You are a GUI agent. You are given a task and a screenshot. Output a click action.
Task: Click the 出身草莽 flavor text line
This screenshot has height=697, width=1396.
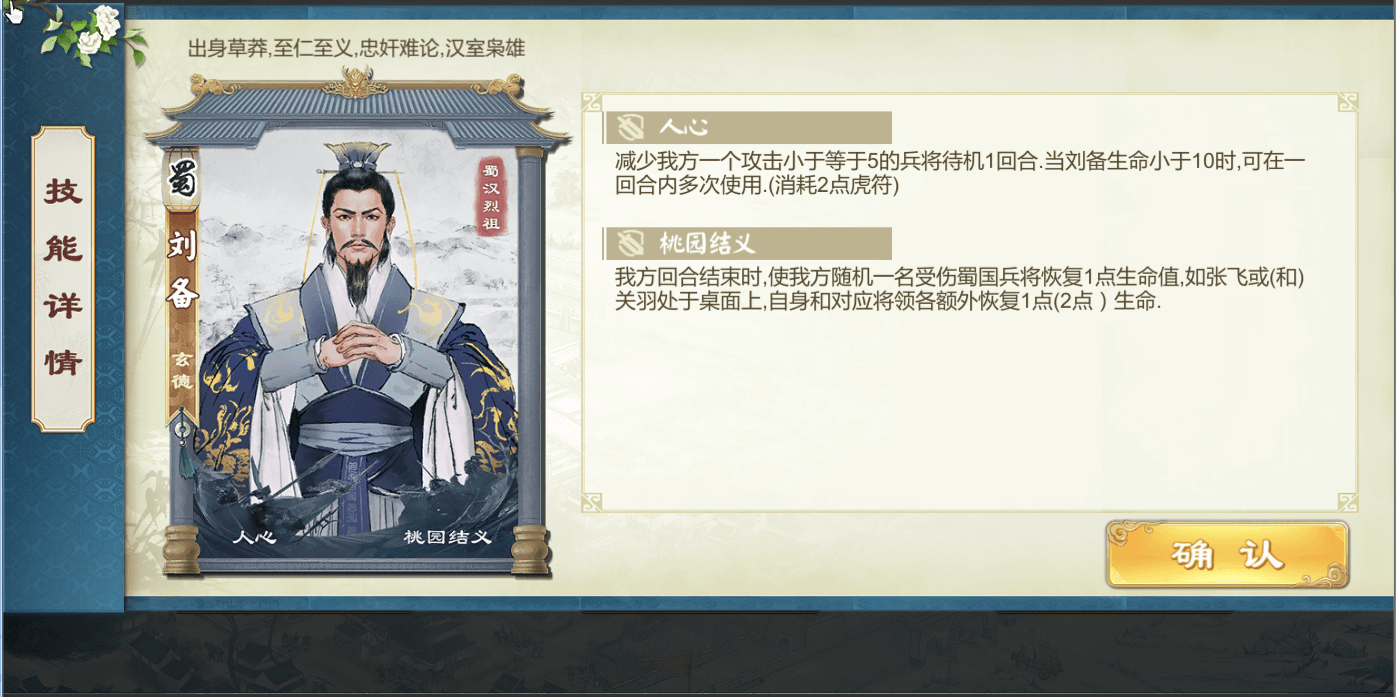[356, 48]
